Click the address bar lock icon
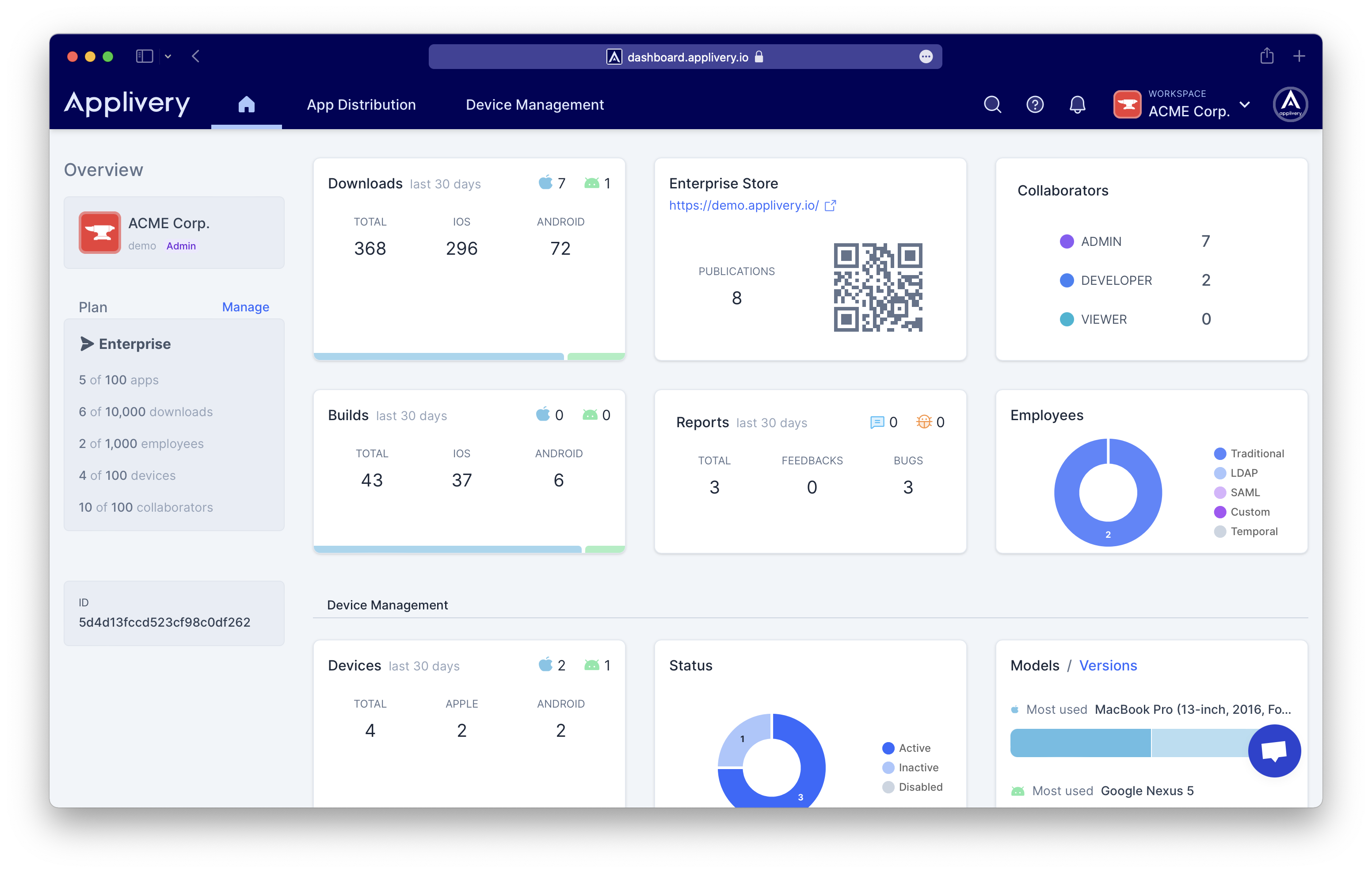Image resolution: width=1372 pixels, height=873 pixels. [x=759, y=57]
